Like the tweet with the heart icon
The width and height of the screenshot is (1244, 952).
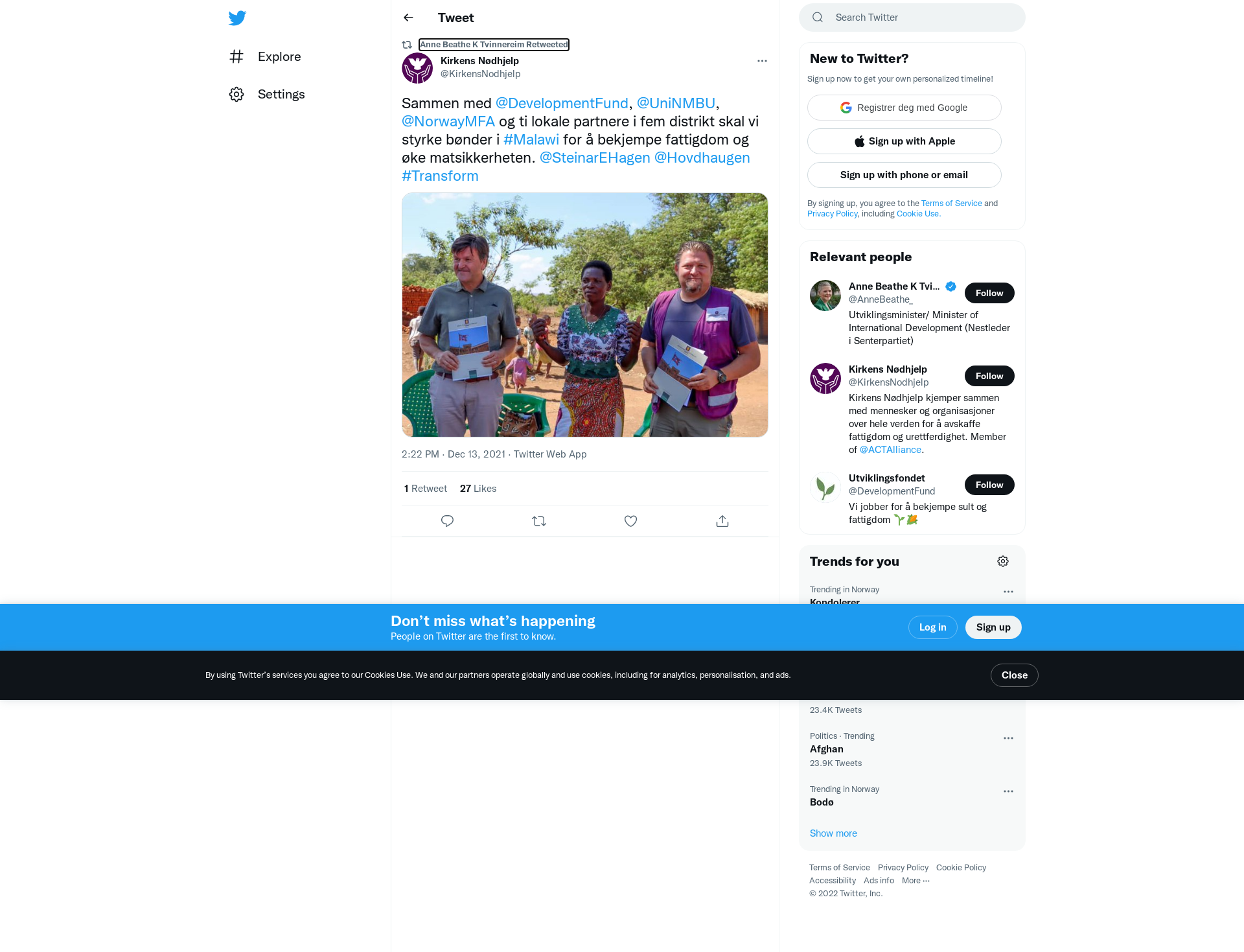point(630,521)
